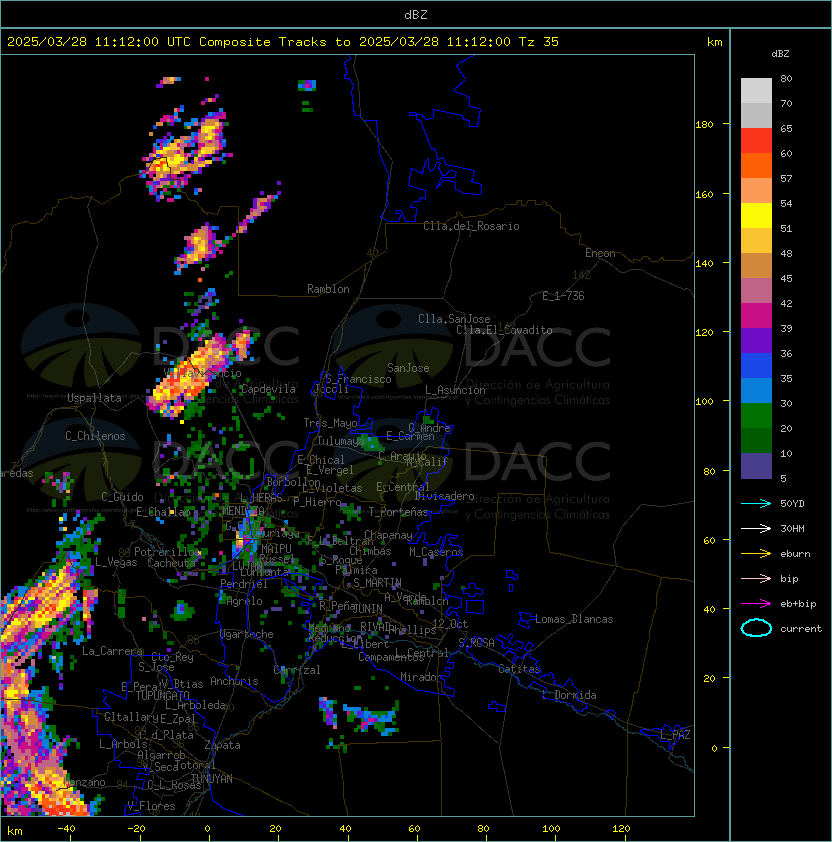This screenshot has height=842, width=832.
Task: Click the cyan 'current' ellipse legend icon
Action: click(756, 628)
